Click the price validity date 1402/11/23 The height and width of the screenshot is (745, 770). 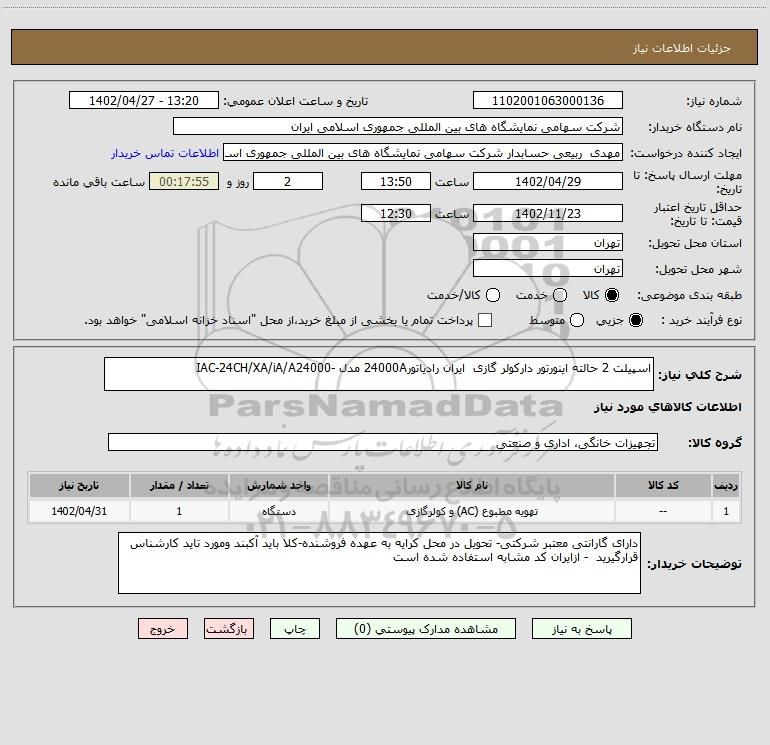pos(548,213)
